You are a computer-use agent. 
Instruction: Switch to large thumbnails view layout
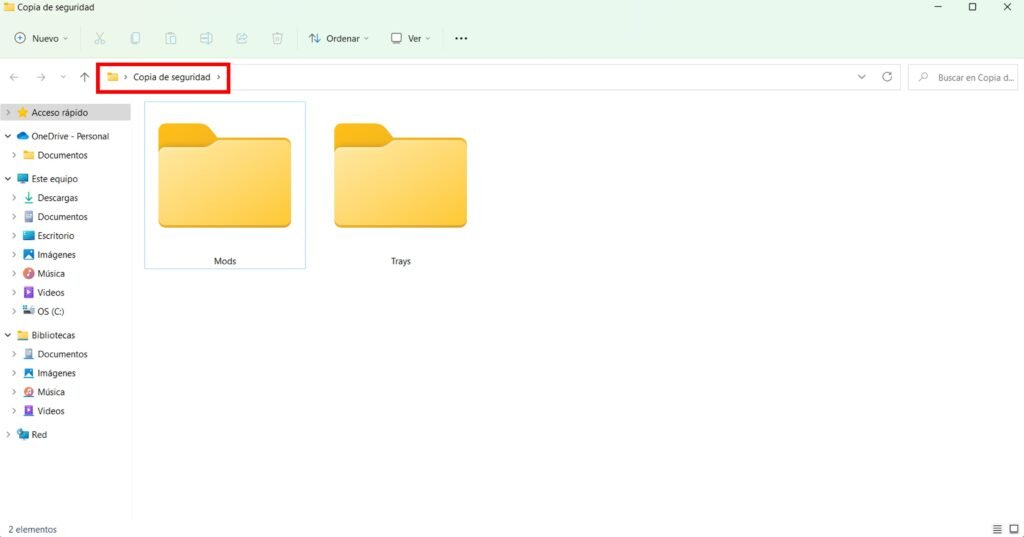pos(1013,528)
